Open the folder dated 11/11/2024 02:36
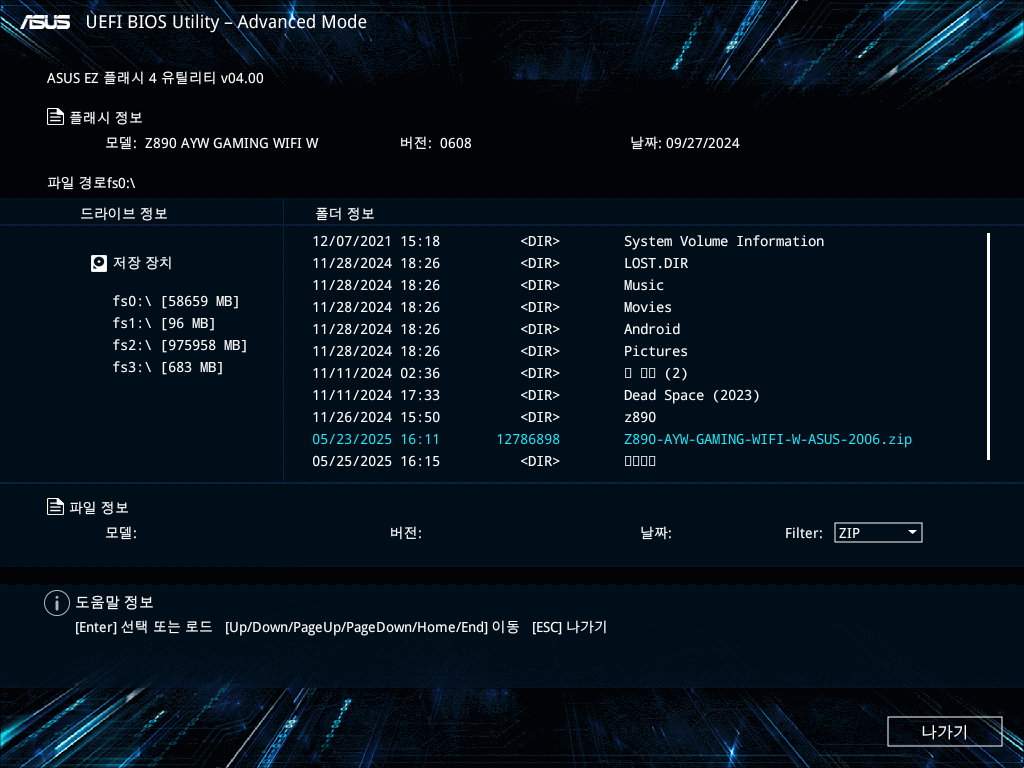 click(656, 374)
